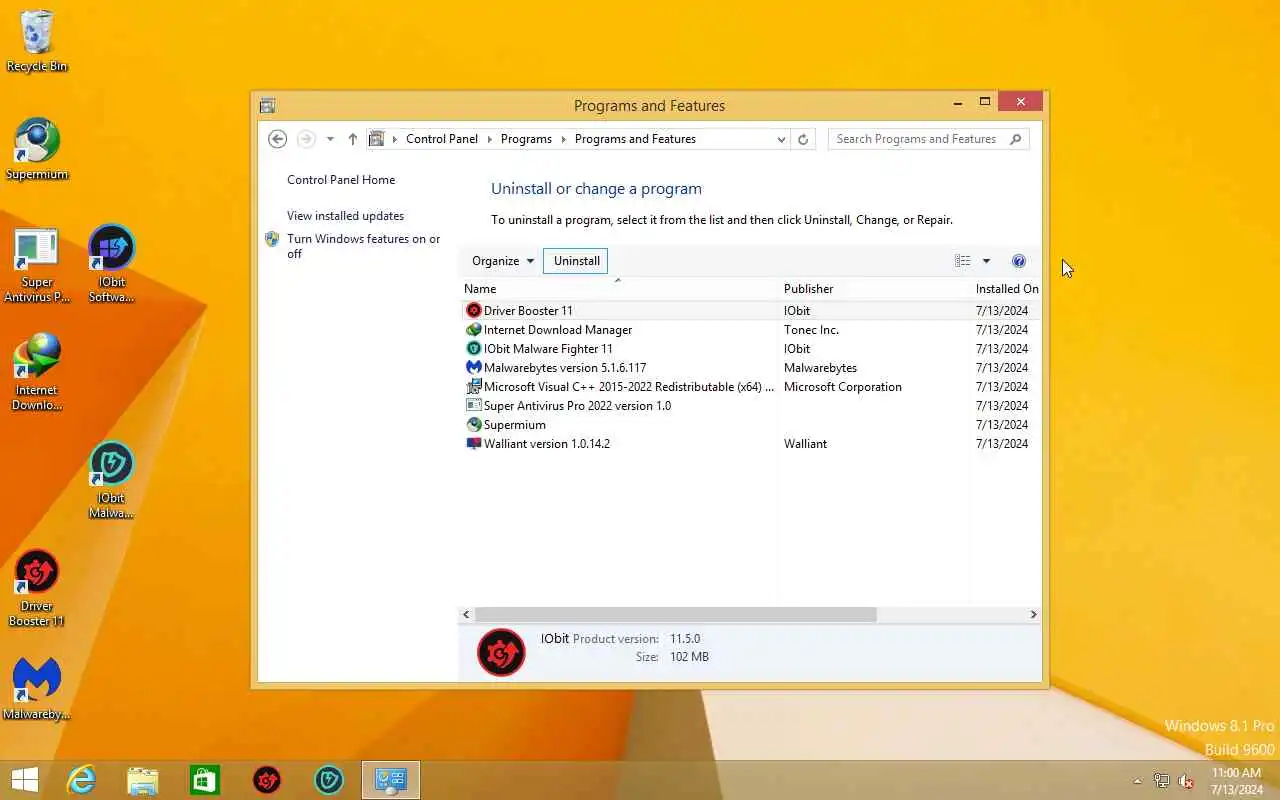Open IObit Malware Fighter taskbar icon

tap(329, 780)
